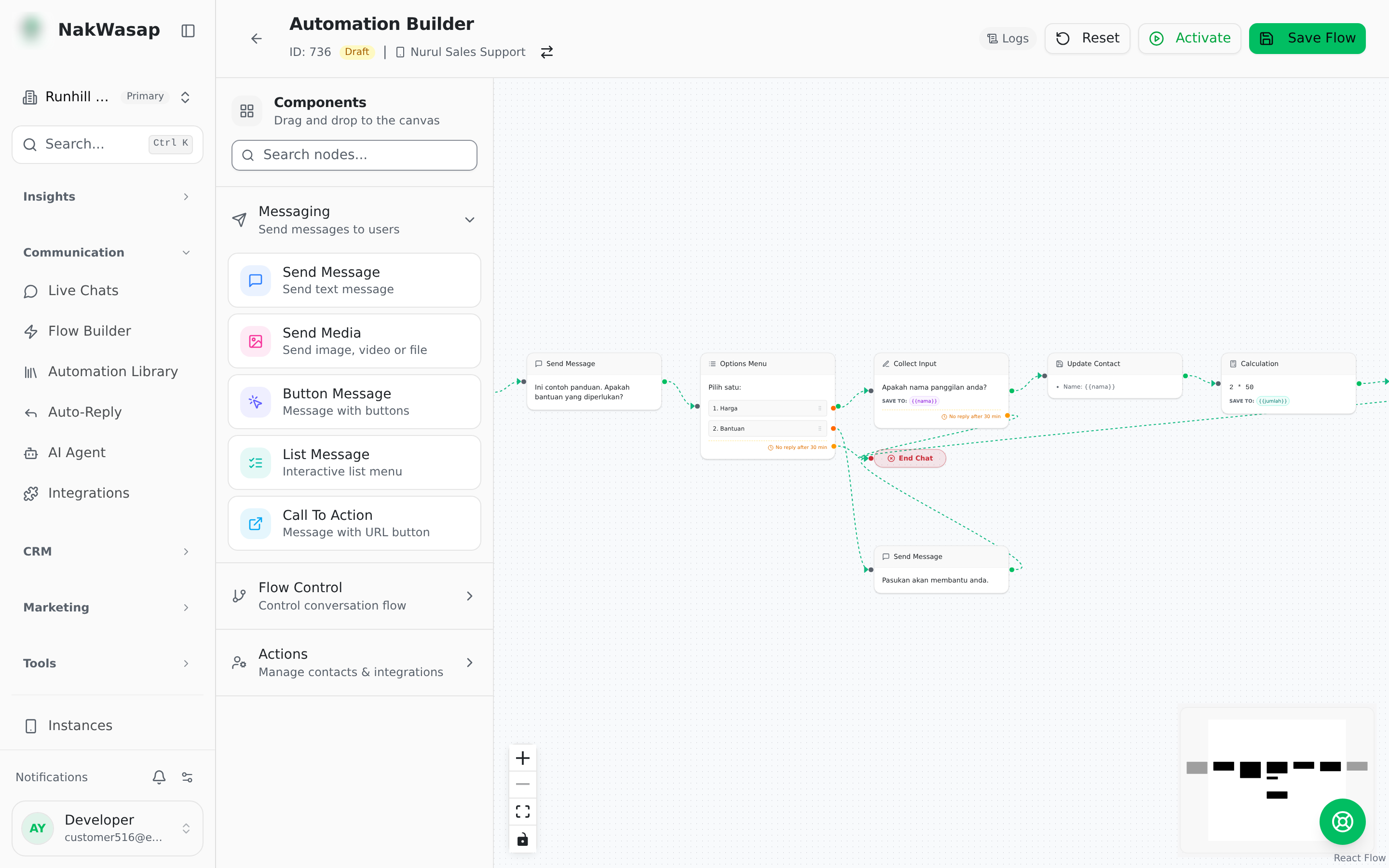Open Instances page

coord(108,726)
